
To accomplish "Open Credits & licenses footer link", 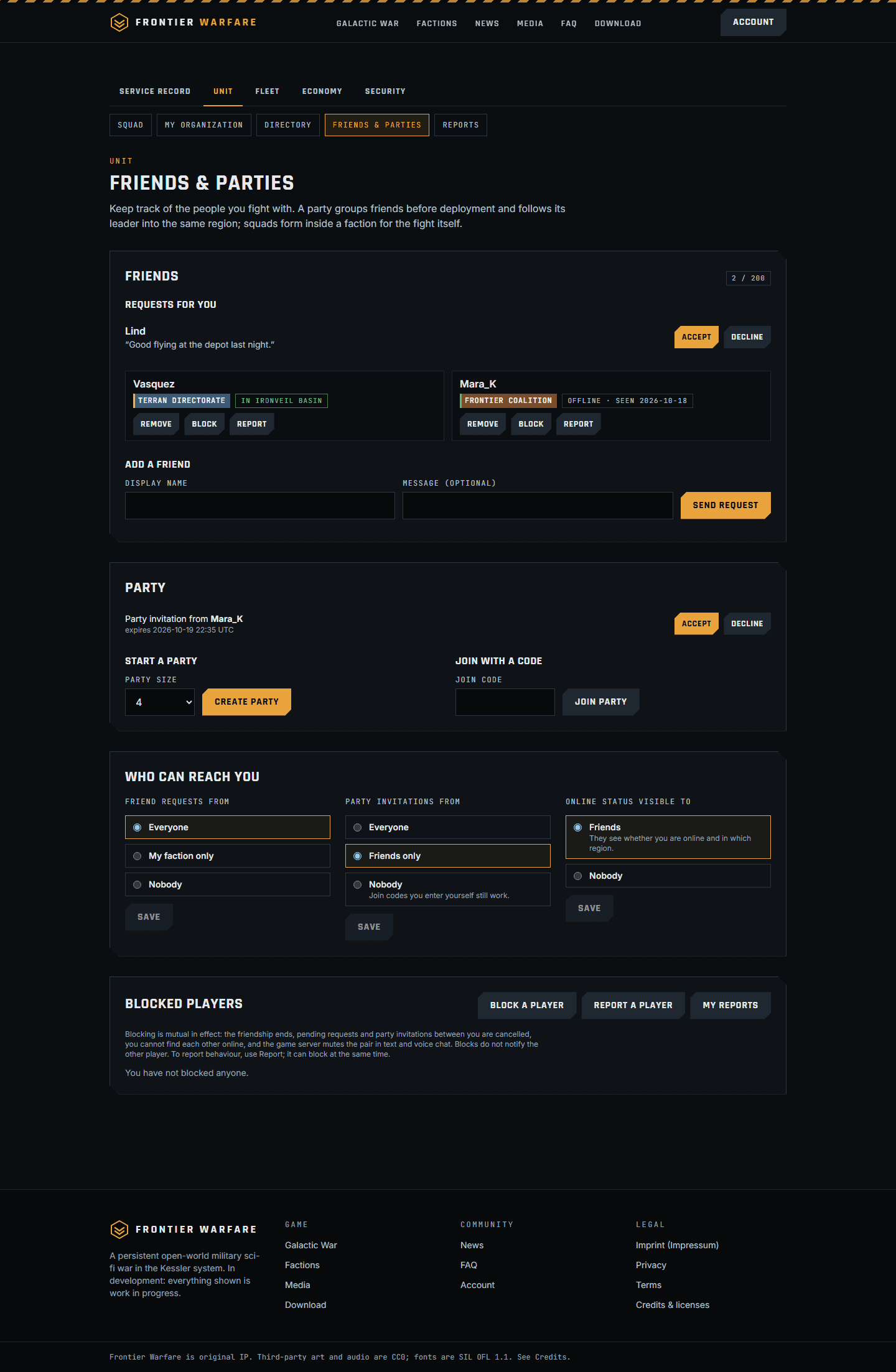I will 673,1305.
